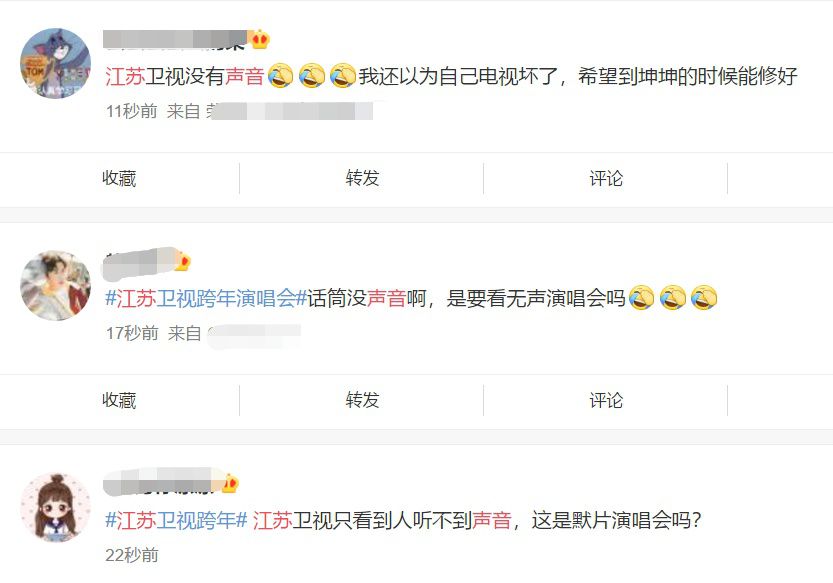
Task: Open the 17秒前 timestamp link
Action: point(132,333)
